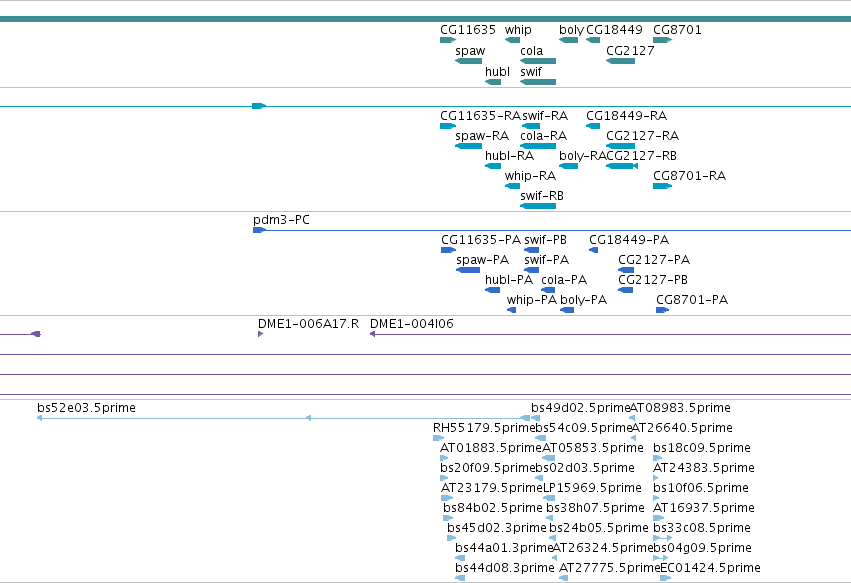Image resolution: width=851 pixels, height=583 pixels.
Task: Select the CG2127-PA protein
Action: click(626, 270)
